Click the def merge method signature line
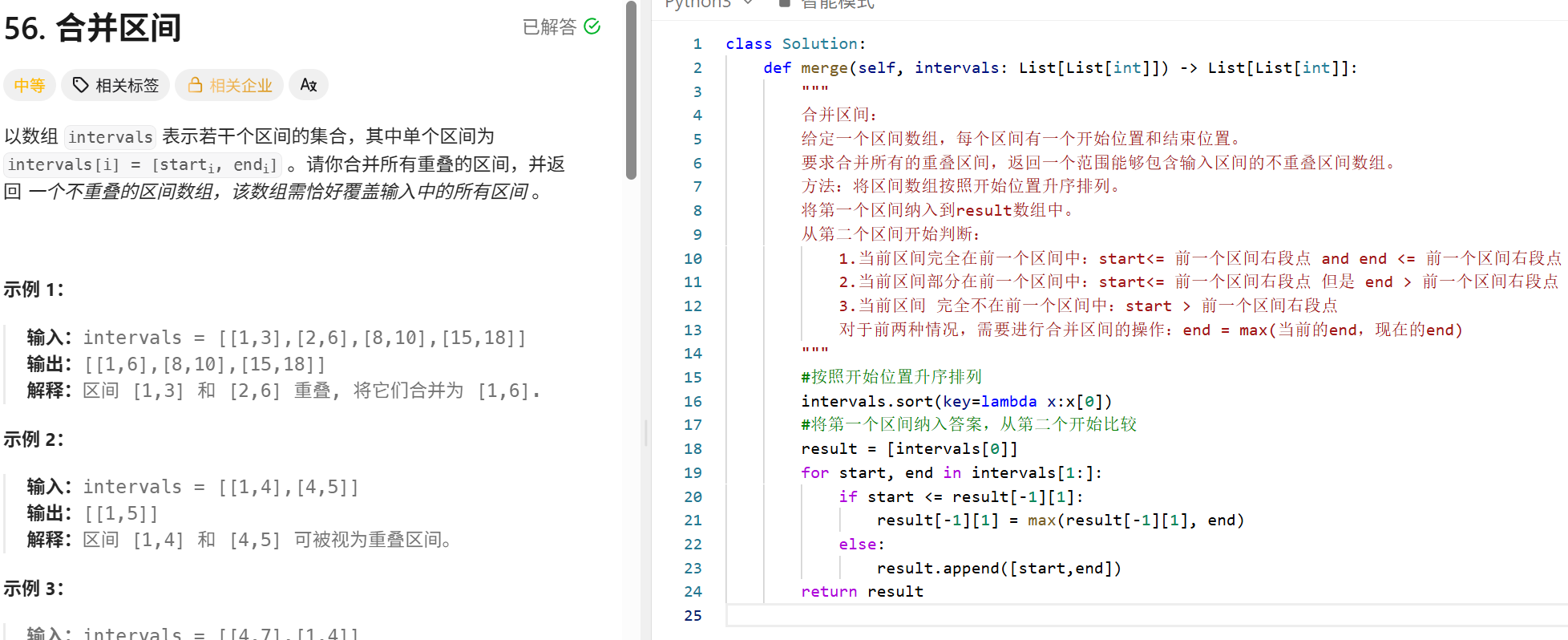The height and width of the screenshot is (640, 1568). 1061,68
